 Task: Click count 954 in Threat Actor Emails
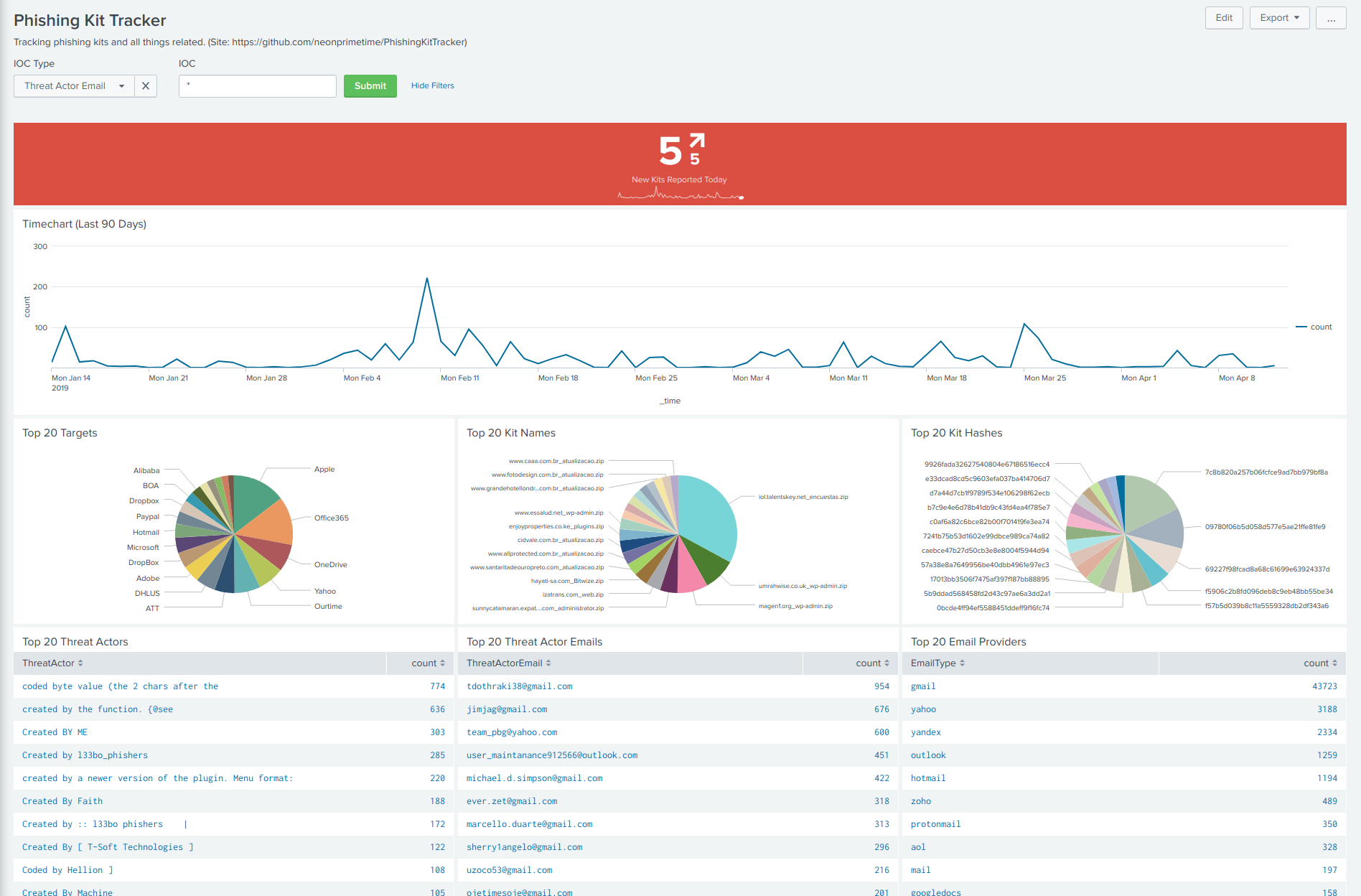(x=881, y=686)
